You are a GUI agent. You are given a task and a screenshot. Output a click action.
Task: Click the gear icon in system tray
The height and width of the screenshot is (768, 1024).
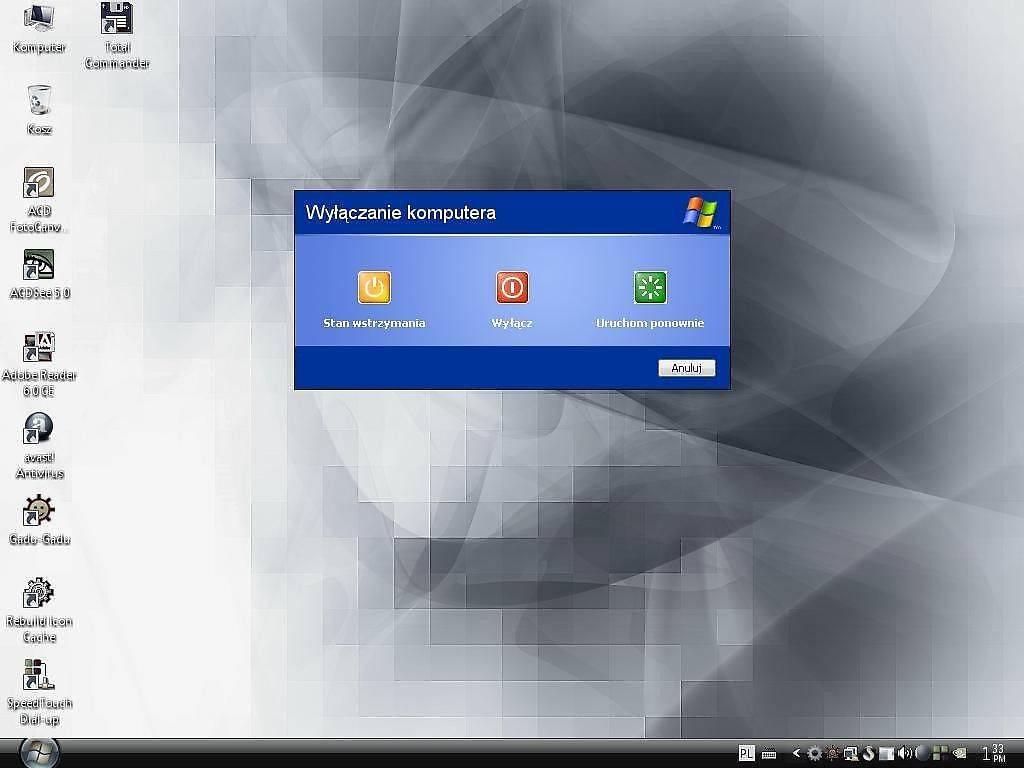point(814,753)
